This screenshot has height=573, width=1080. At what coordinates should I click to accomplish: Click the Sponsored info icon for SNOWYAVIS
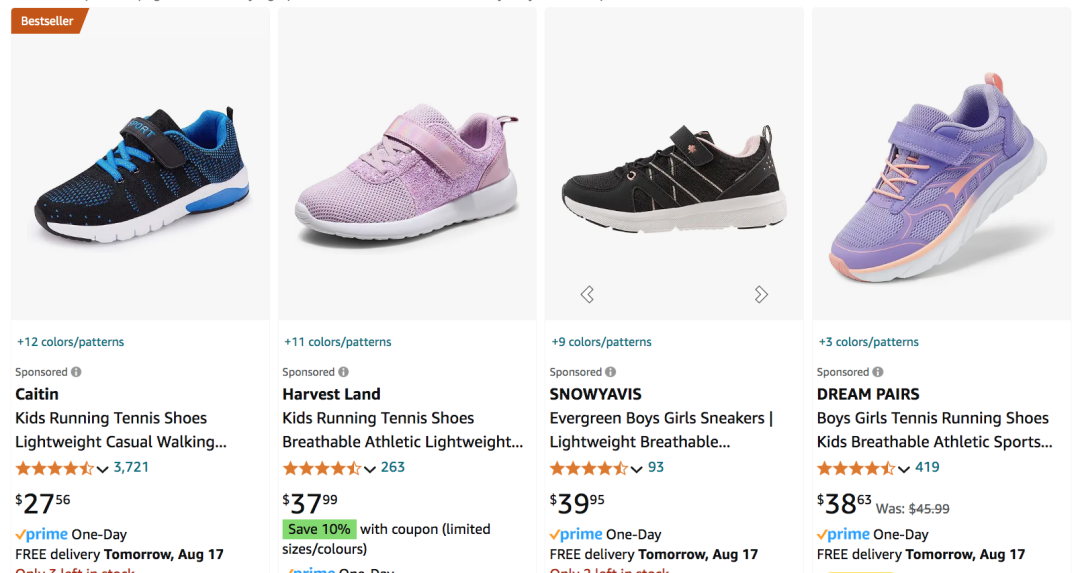pyautogui.click(x=610, y=372)
